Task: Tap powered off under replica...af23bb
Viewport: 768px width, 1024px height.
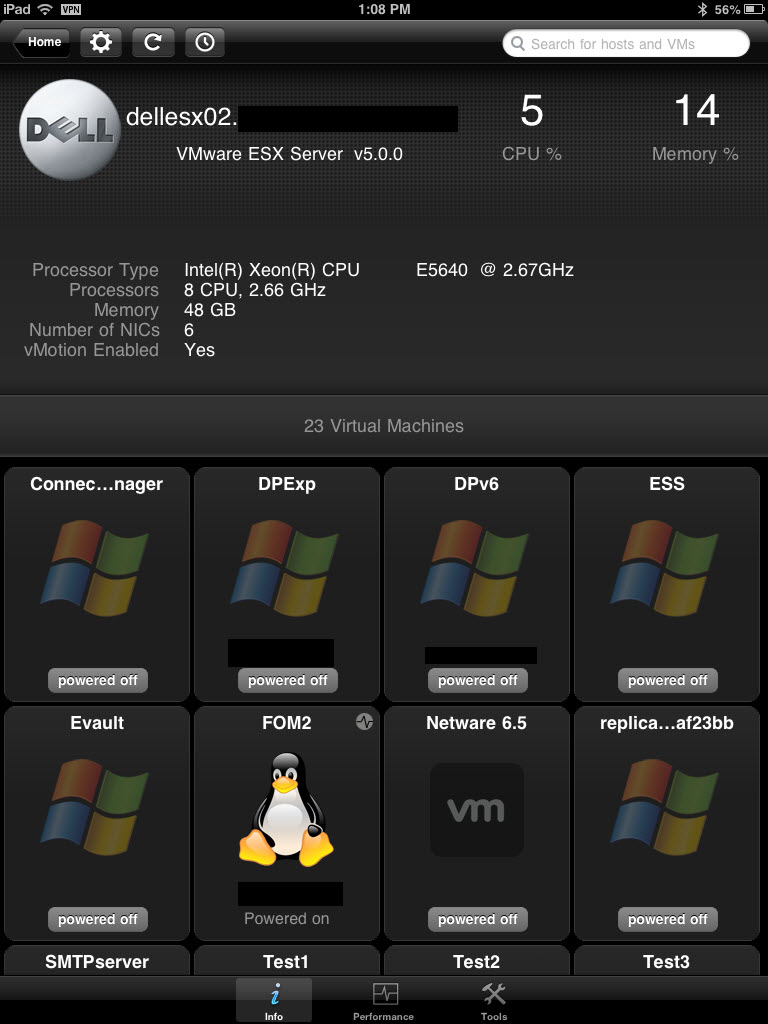Action: click(667, 919)
